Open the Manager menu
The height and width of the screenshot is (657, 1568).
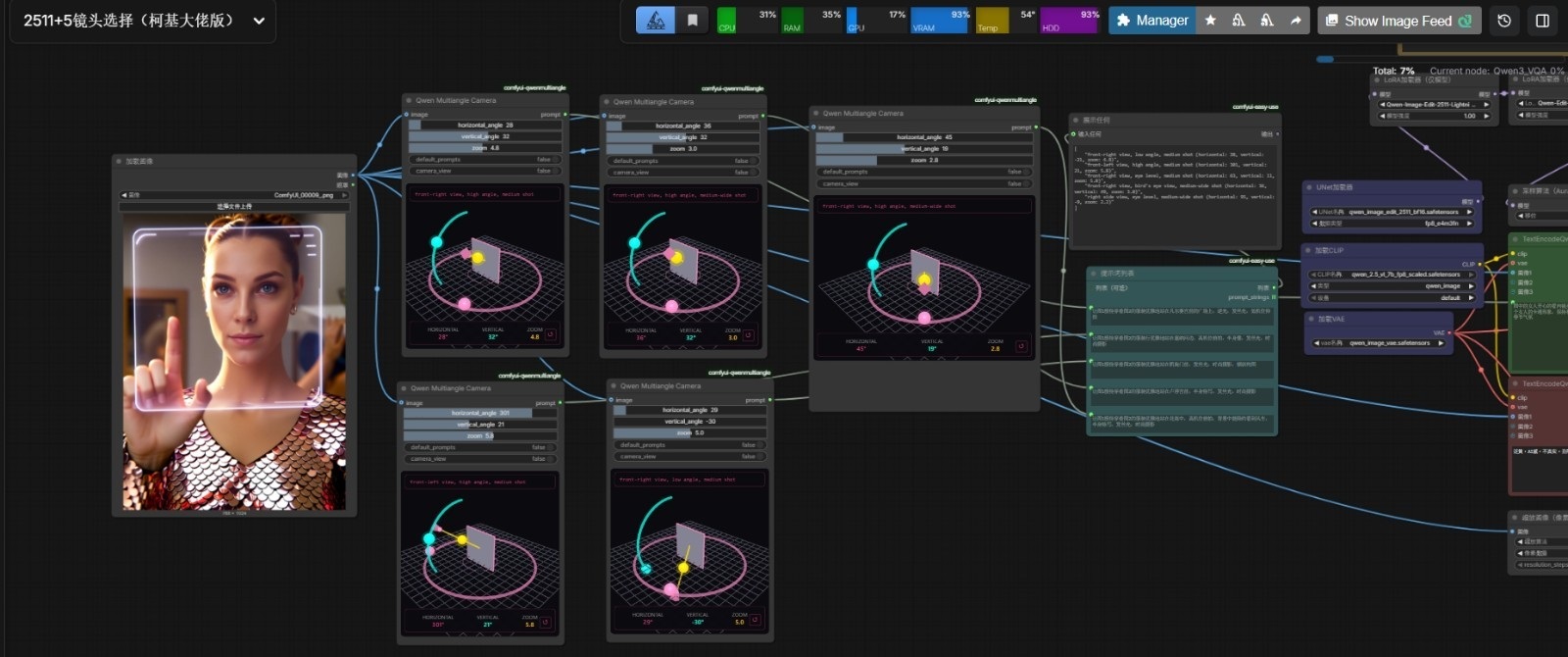1151,21
